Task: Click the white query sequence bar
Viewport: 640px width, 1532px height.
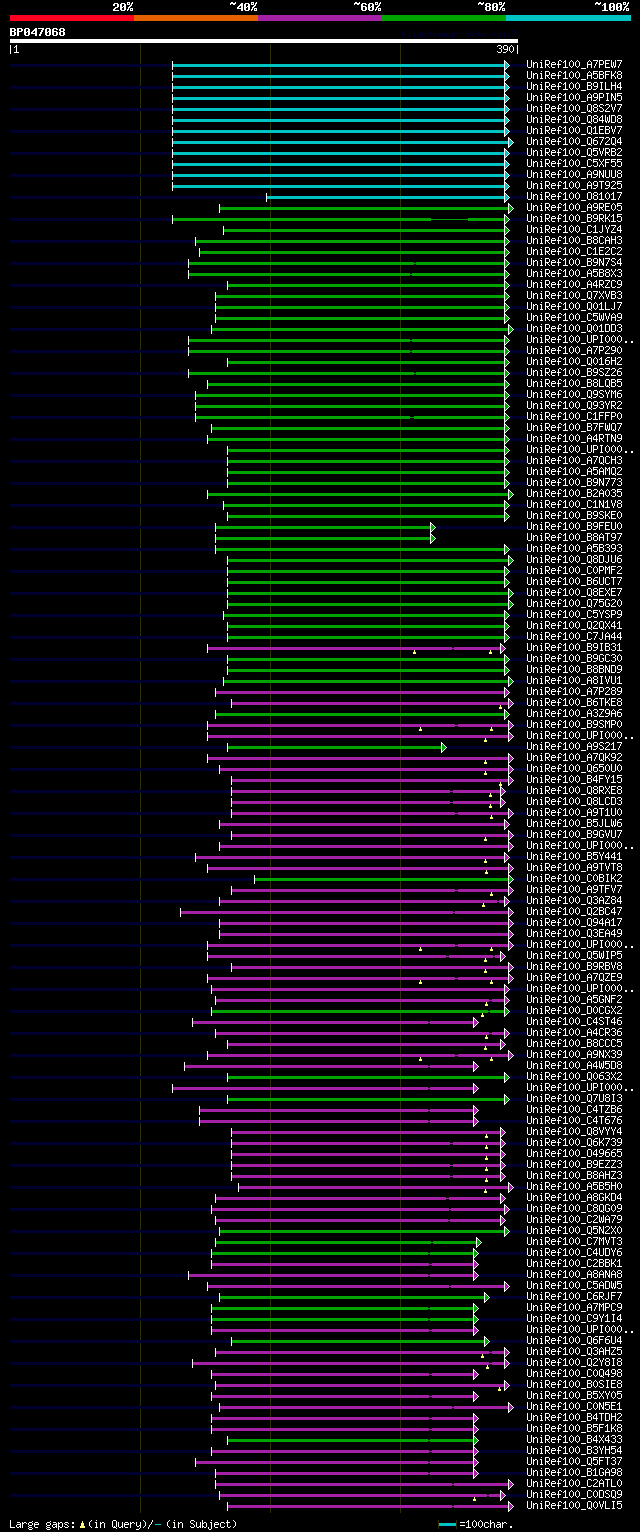Action: tap(264, 41)
